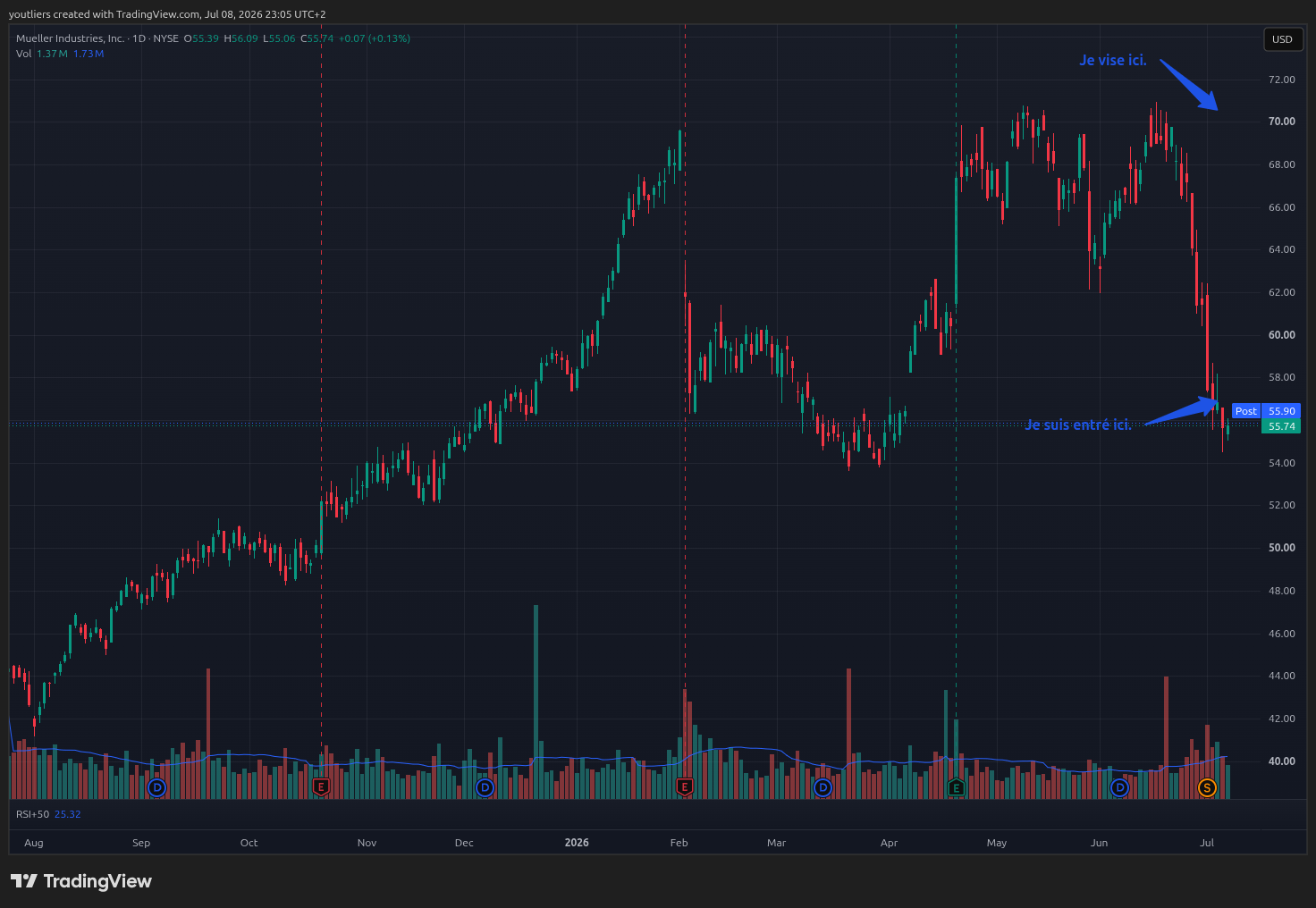Click the dividend D marker in June

coord(1119,787)
